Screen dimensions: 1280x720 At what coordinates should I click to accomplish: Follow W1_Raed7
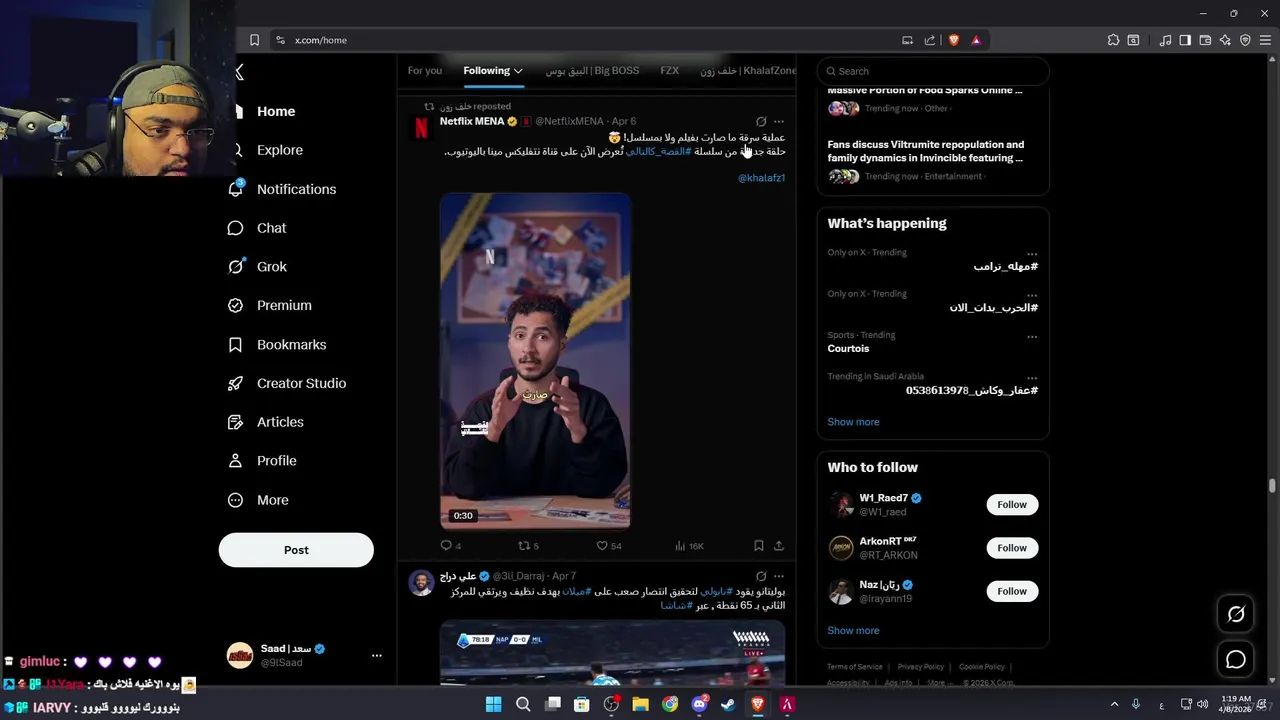(x=1012, y=504)
